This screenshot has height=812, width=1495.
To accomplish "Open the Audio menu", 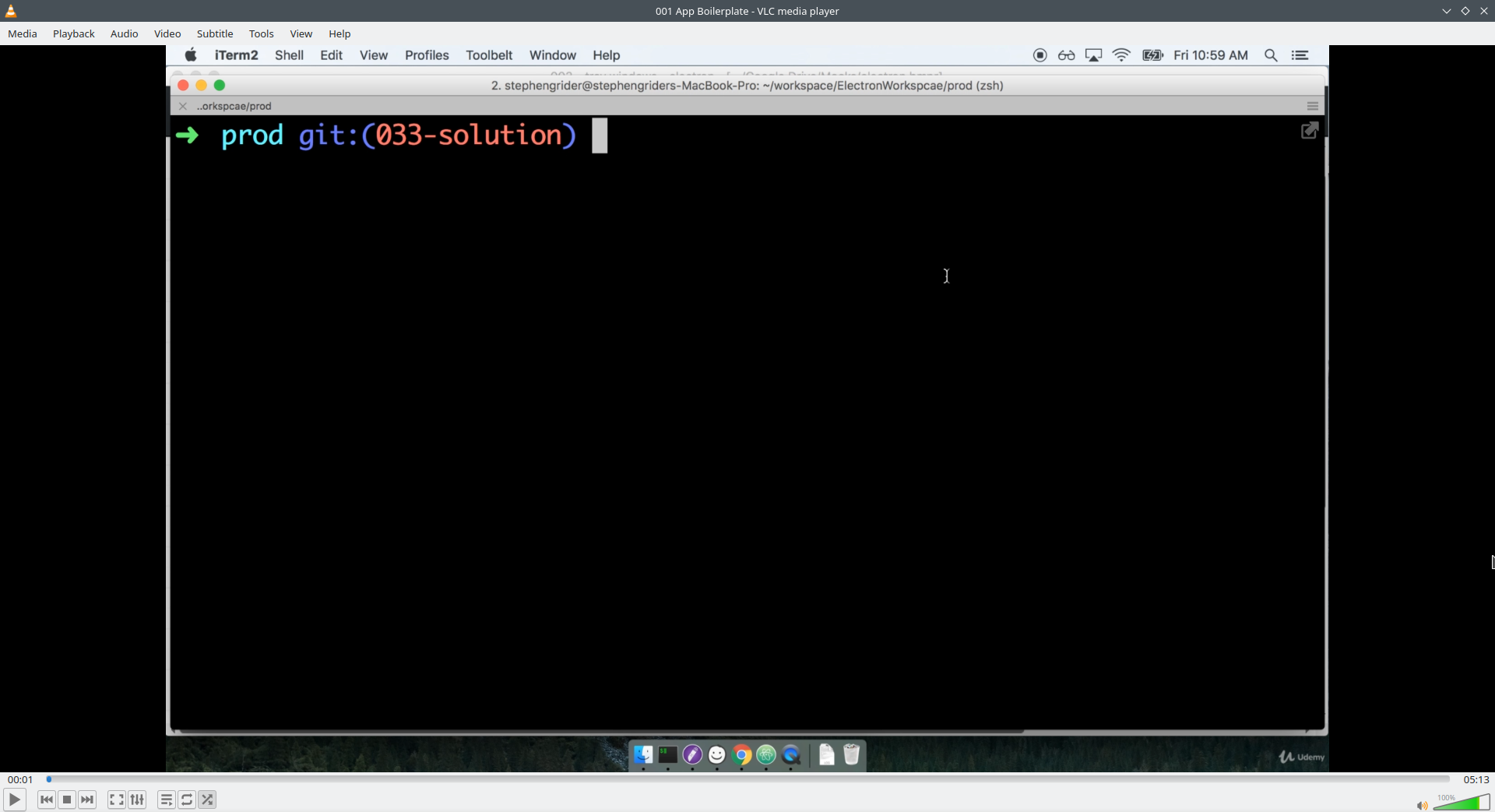I will tap(125, 33).
